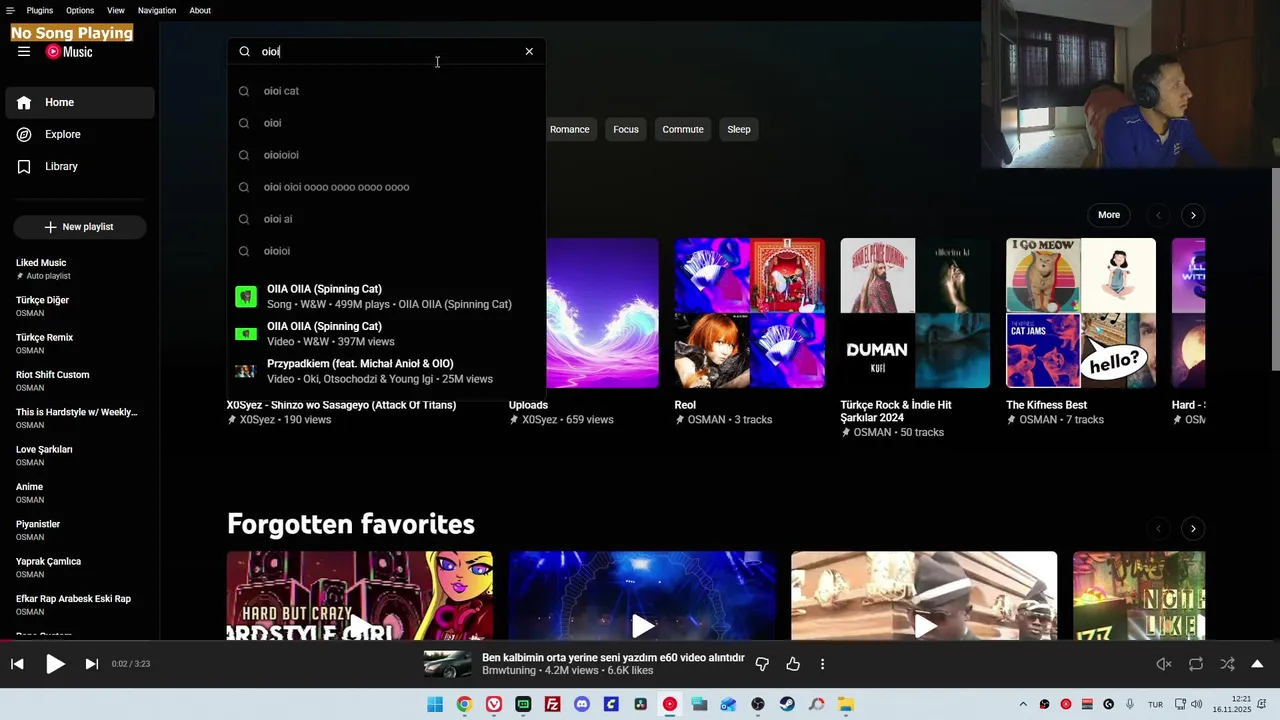1280x720 pixels.
Task: Play the coffin dance video thumbnail
Action: [924, 596]
